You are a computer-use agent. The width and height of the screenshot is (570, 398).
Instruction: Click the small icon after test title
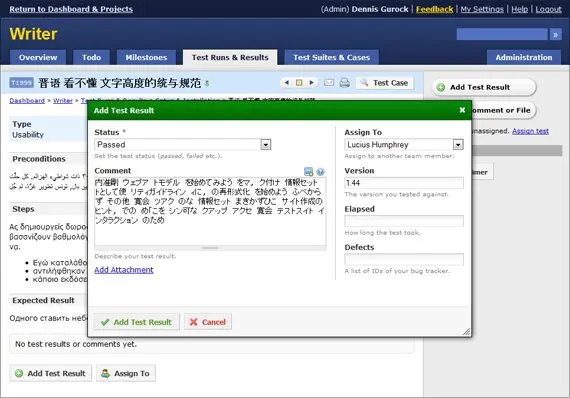pos(207,84)
